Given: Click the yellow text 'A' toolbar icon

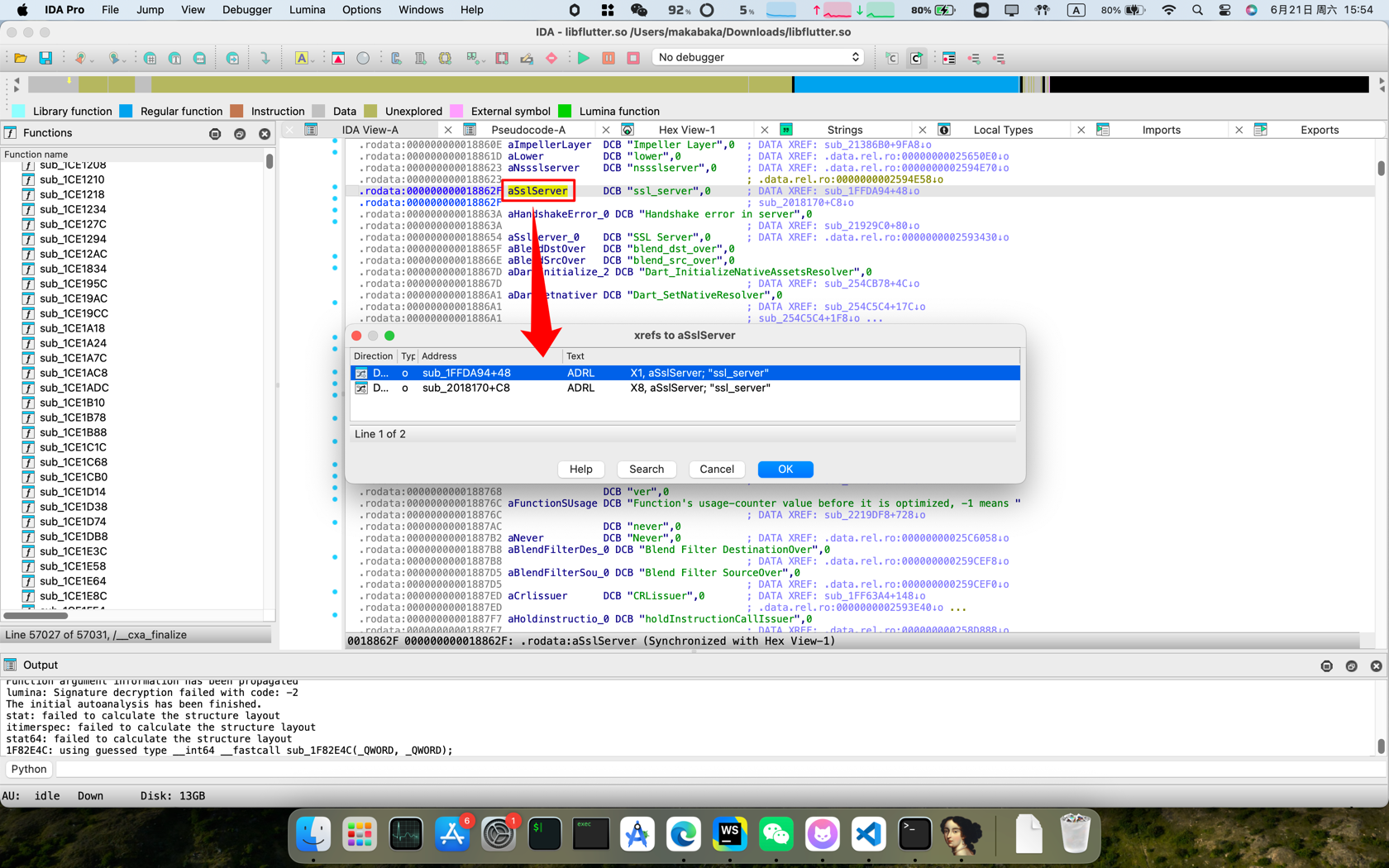Looking at the screenshot, I should 301,58.
